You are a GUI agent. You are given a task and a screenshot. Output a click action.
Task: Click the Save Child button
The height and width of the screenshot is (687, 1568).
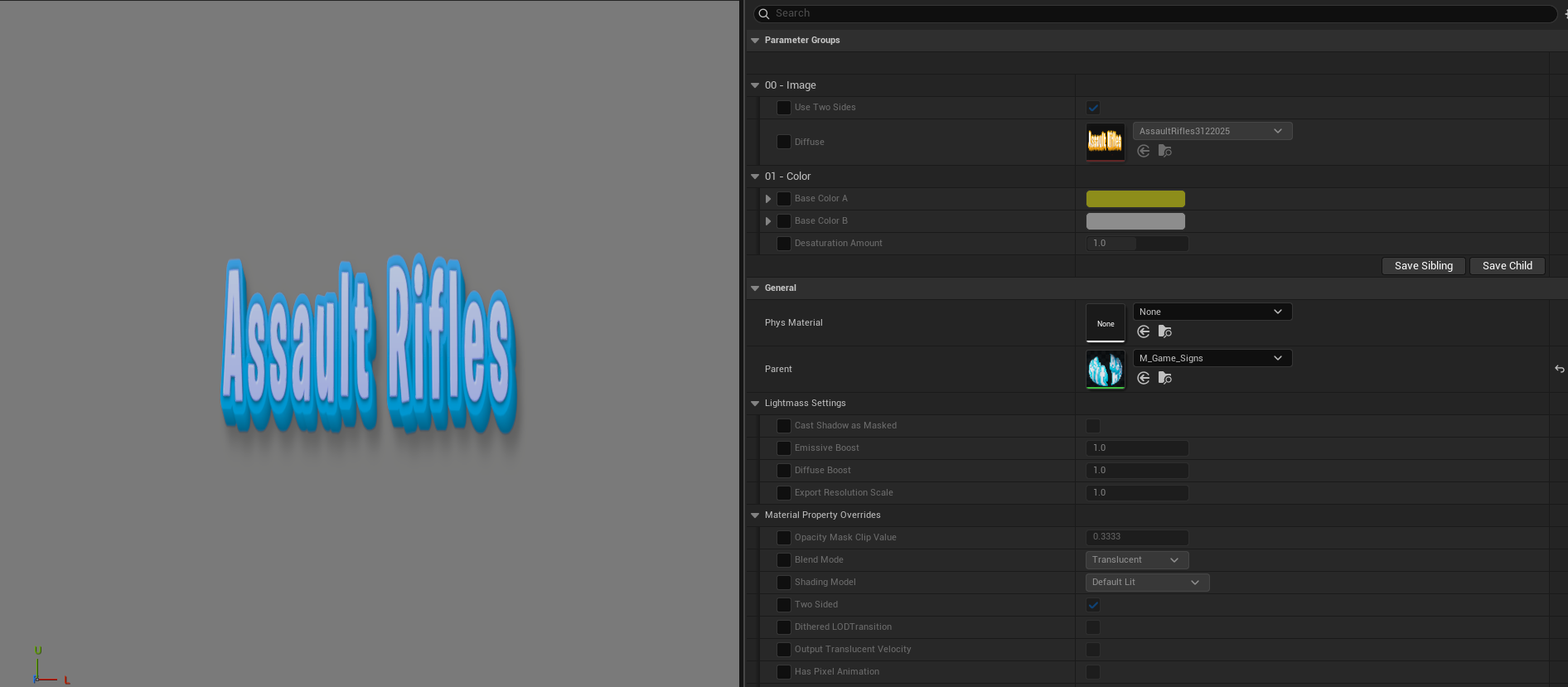tap(1507, 266)
